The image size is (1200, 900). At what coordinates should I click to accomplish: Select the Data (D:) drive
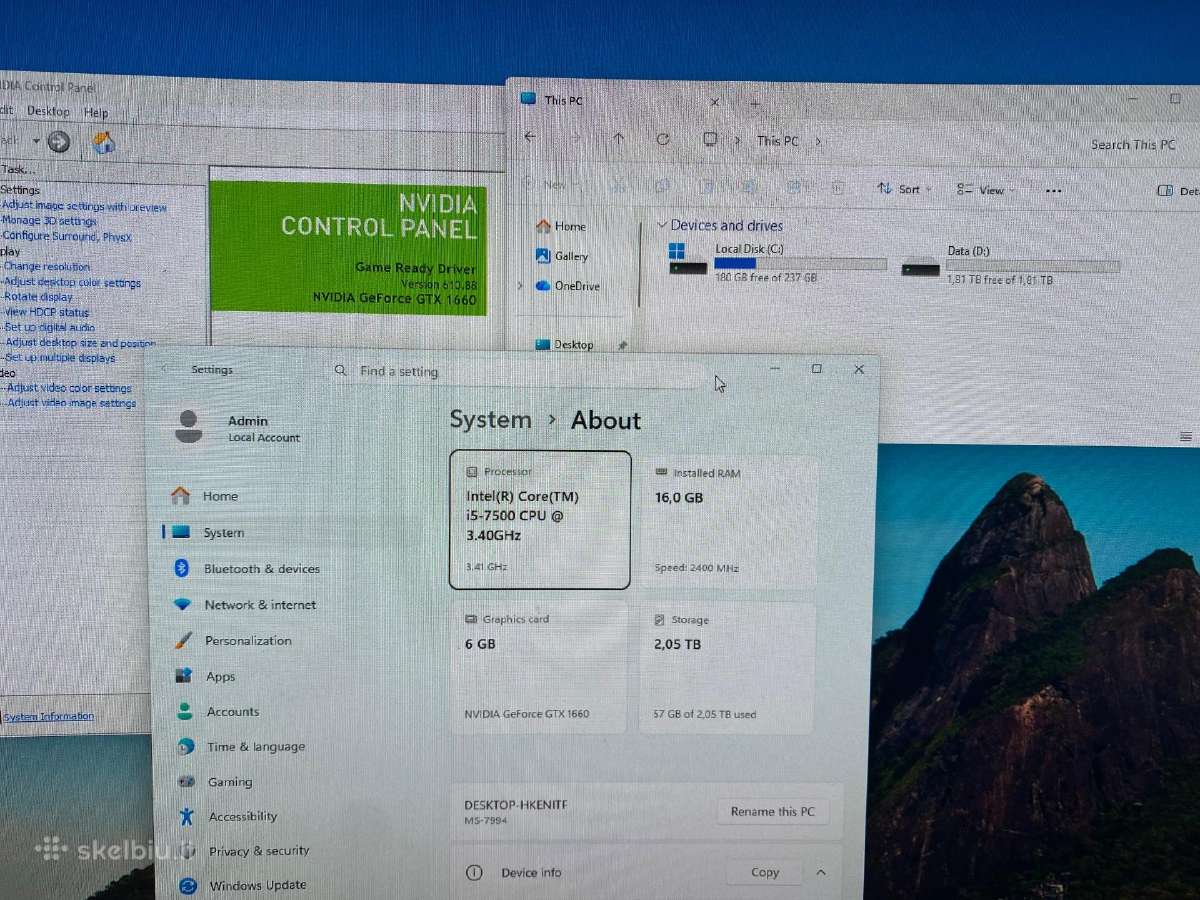[1010, 266]
